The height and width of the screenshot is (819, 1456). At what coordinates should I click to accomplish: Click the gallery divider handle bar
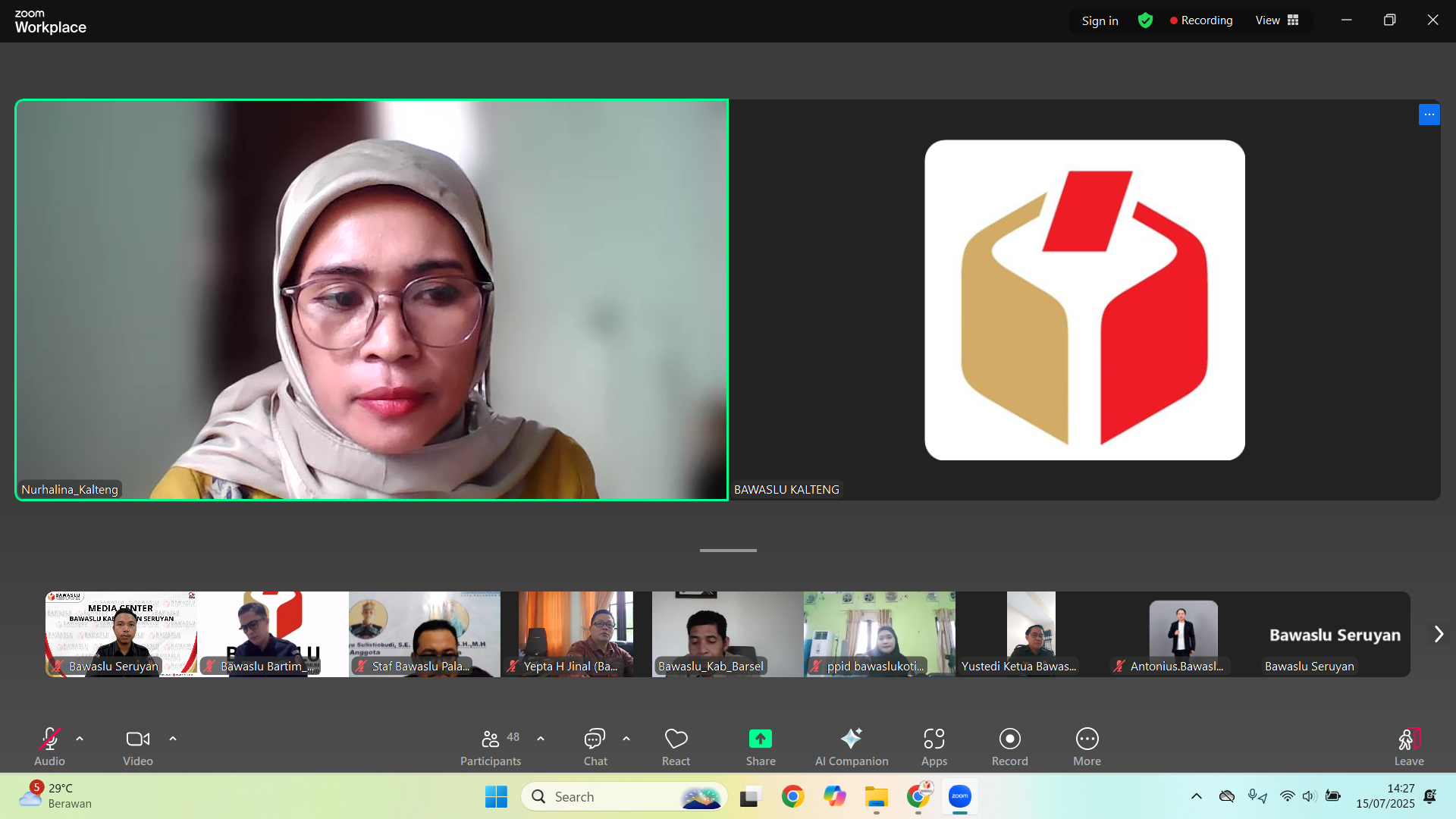728,551
